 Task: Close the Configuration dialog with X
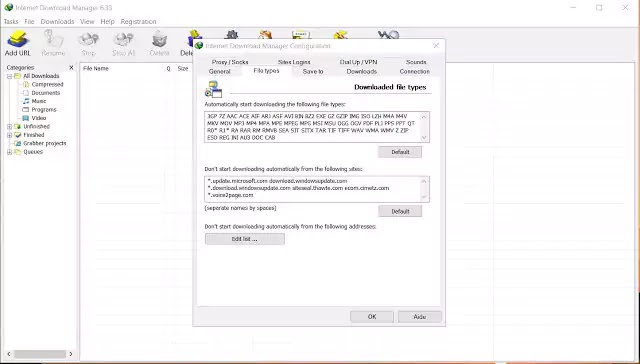click(436, 45)
